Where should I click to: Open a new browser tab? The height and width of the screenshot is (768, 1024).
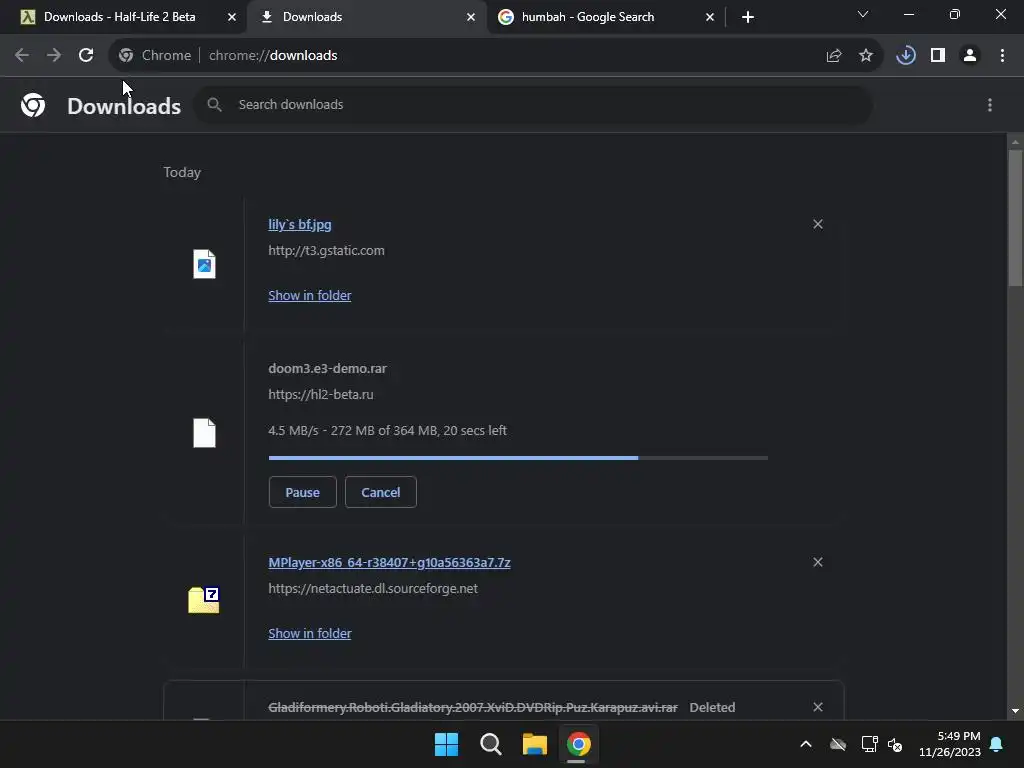tap(748, 17)
